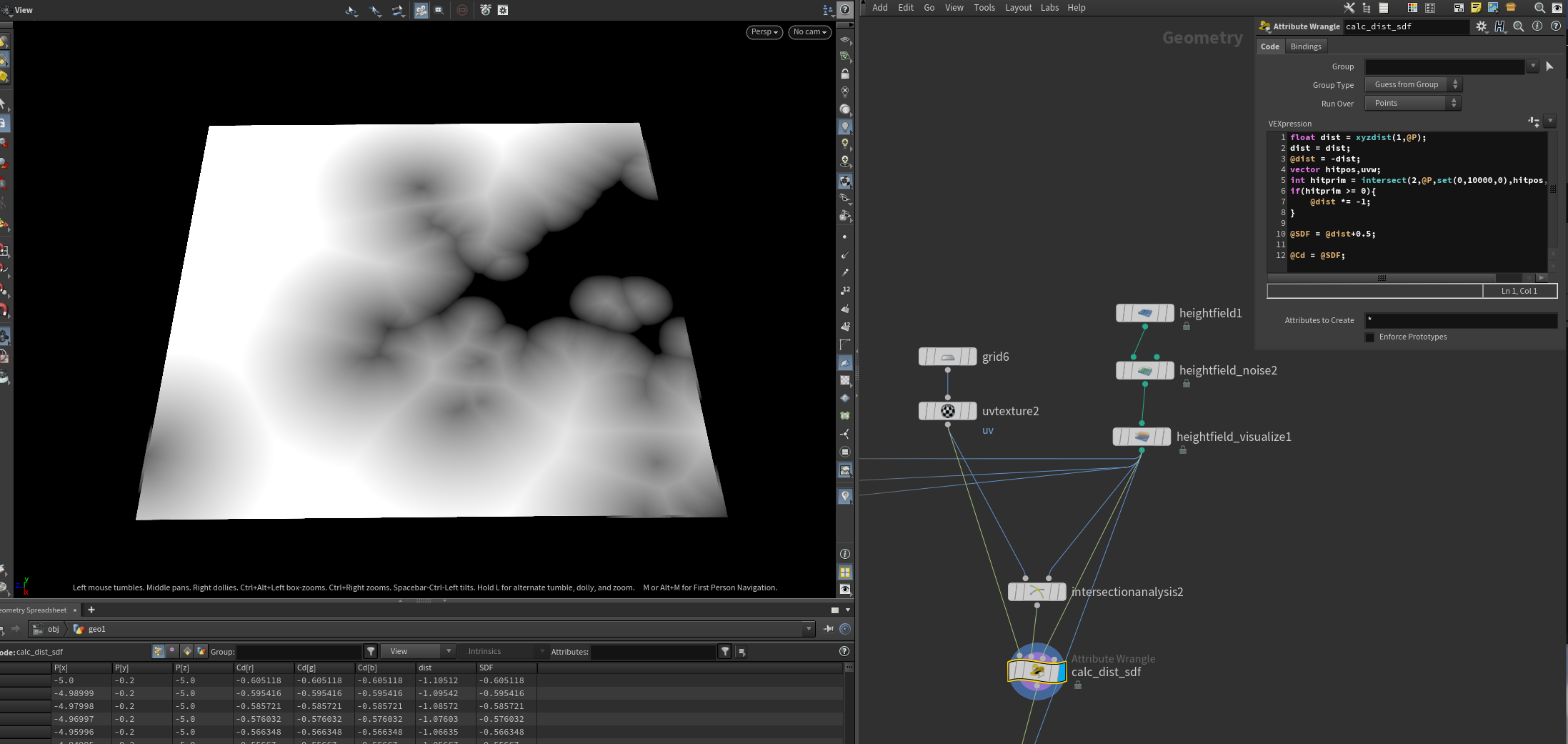The image size is (1568, 744).
Task: Toggle the points attribute view in spreadsheet
Action: coord(159,651)
